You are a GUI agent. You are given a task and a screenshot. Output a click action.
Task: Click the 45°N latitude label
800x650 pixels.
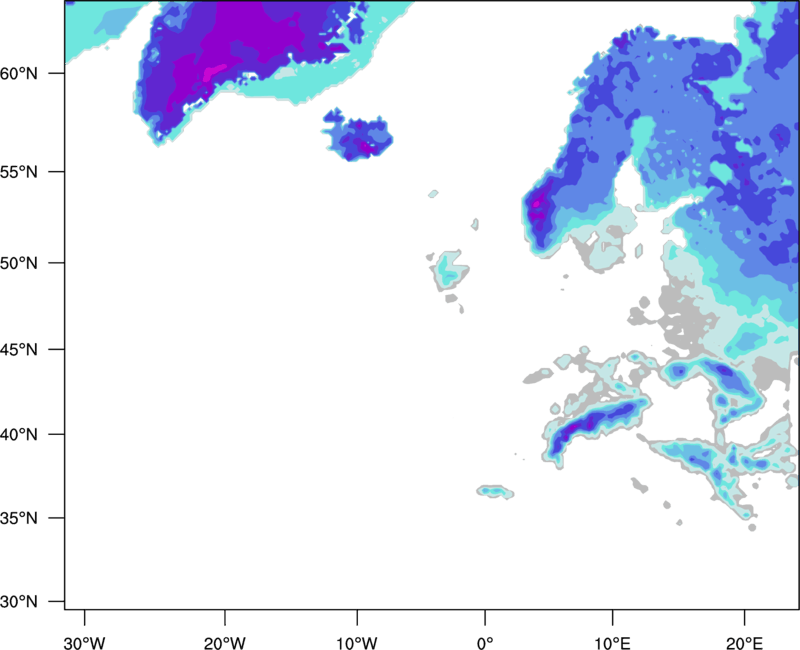click(19, 349)
